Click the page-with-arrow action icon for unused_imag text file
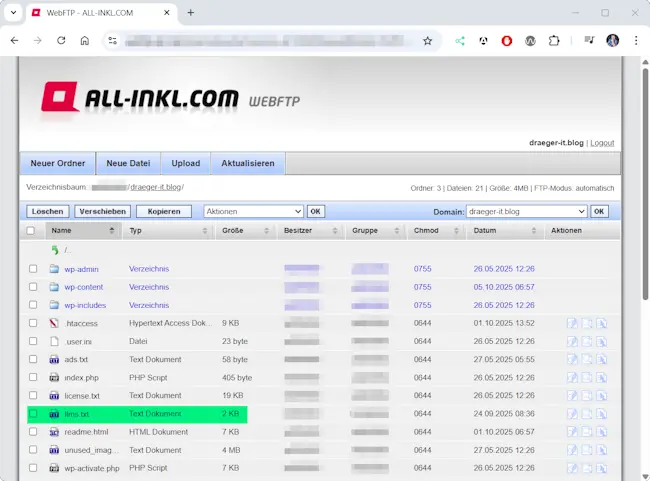The width and height of the screenshot is (650, 481). coord(601,450)
